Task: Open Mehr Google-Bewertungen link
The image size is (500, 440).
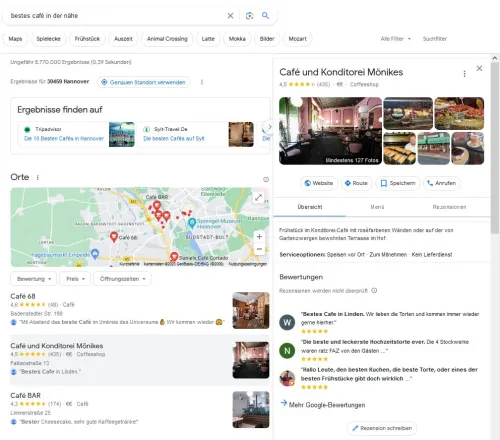Action: (323, 405)
